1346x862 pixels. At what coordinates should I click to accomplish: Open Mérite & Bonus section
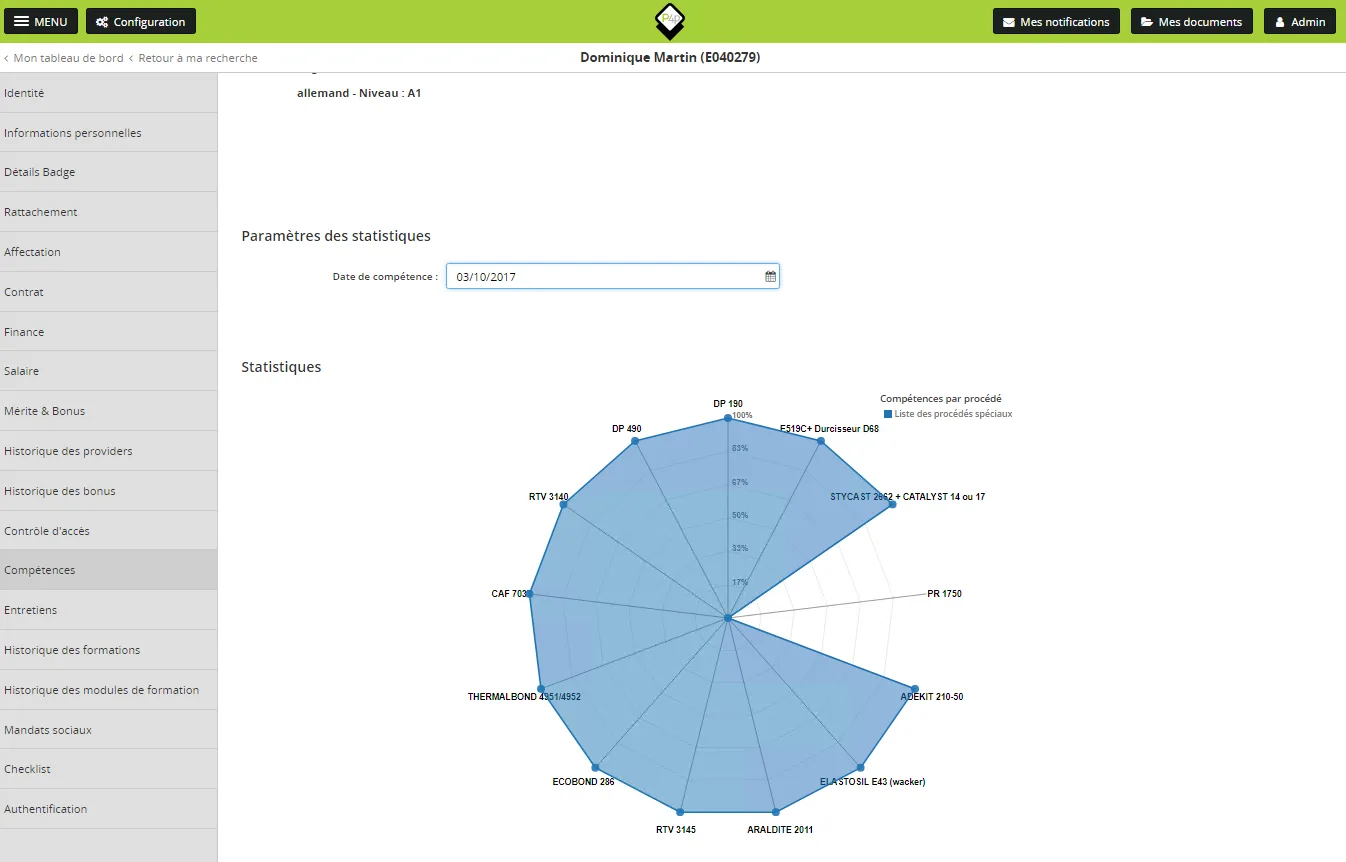(x=108, y=411)
